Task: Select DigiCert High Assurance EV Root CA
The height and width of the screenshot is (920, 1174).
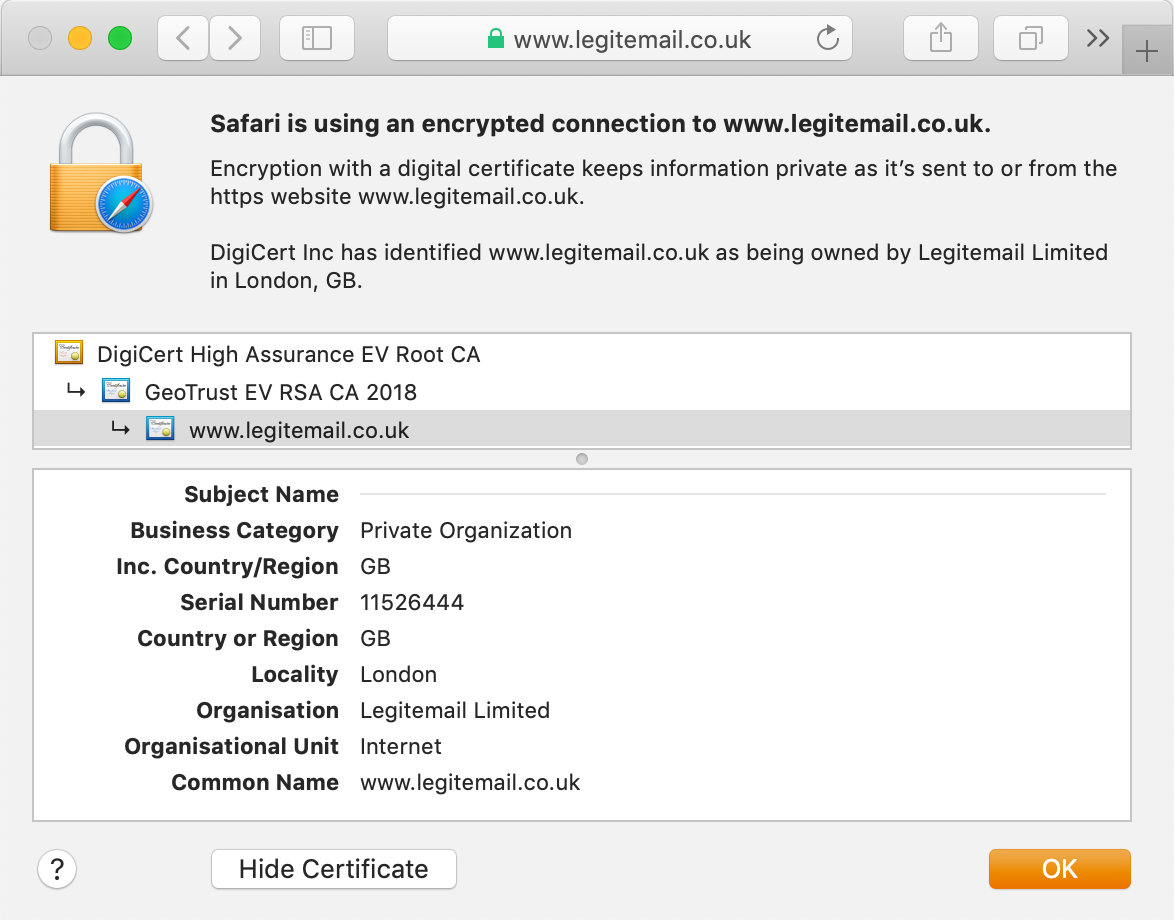Action: pyautogui.click(x=582, y=353)
